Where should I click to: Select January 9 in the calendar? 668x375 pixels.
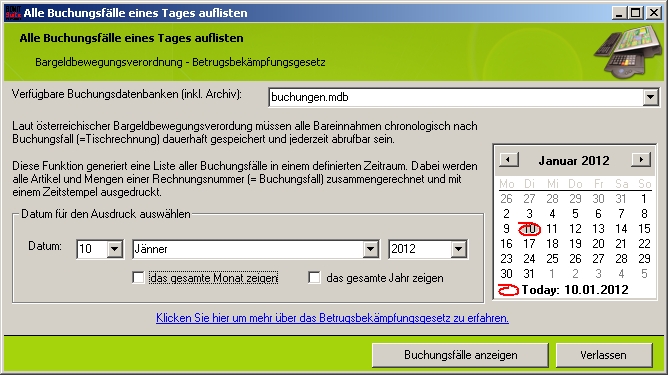click(x=506, y=229)
